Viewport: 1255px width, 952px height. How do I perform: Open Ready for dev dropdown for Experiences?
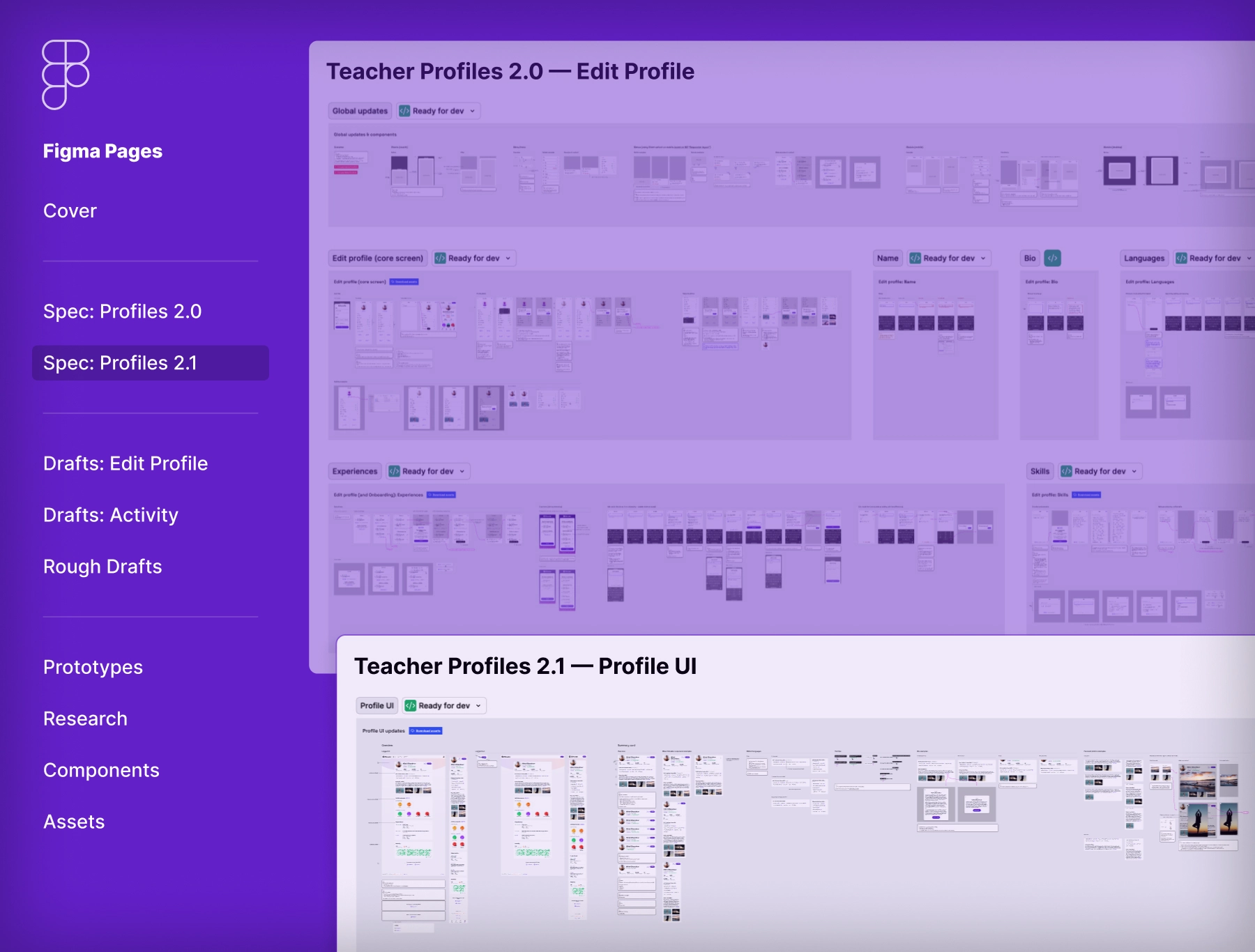pos(462,471)
